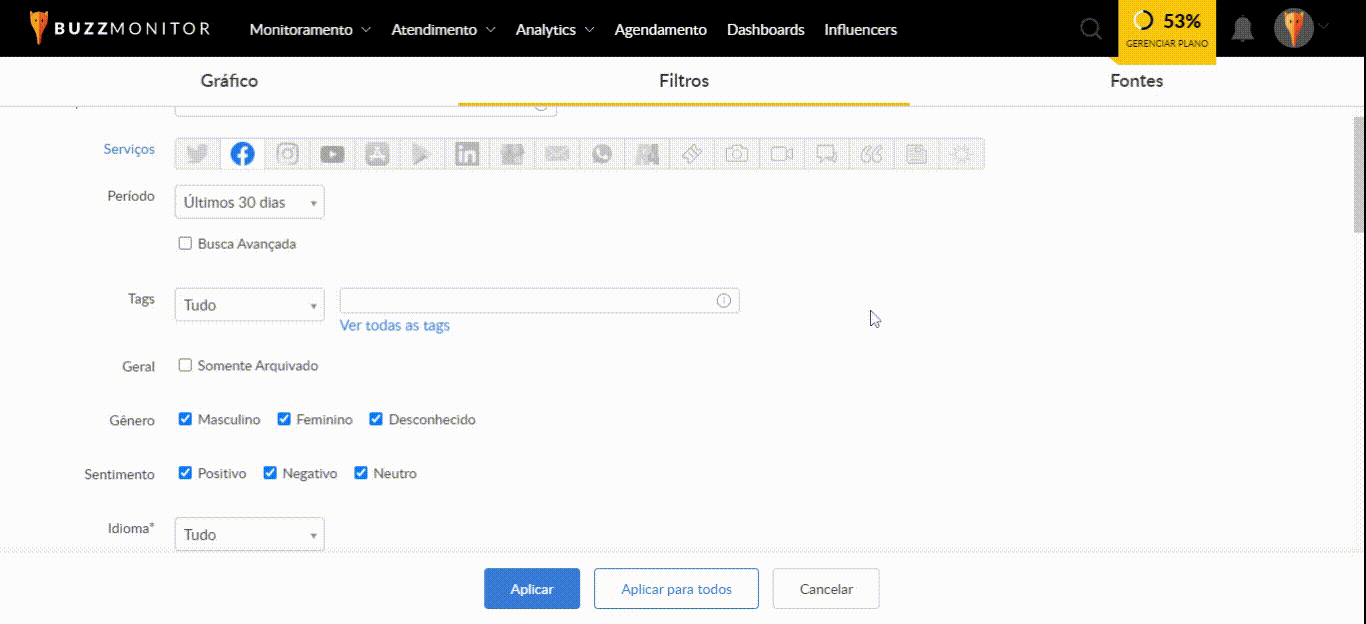Click into the tags text field
This screenshot has height=624, width=1366.
point(527,300)
